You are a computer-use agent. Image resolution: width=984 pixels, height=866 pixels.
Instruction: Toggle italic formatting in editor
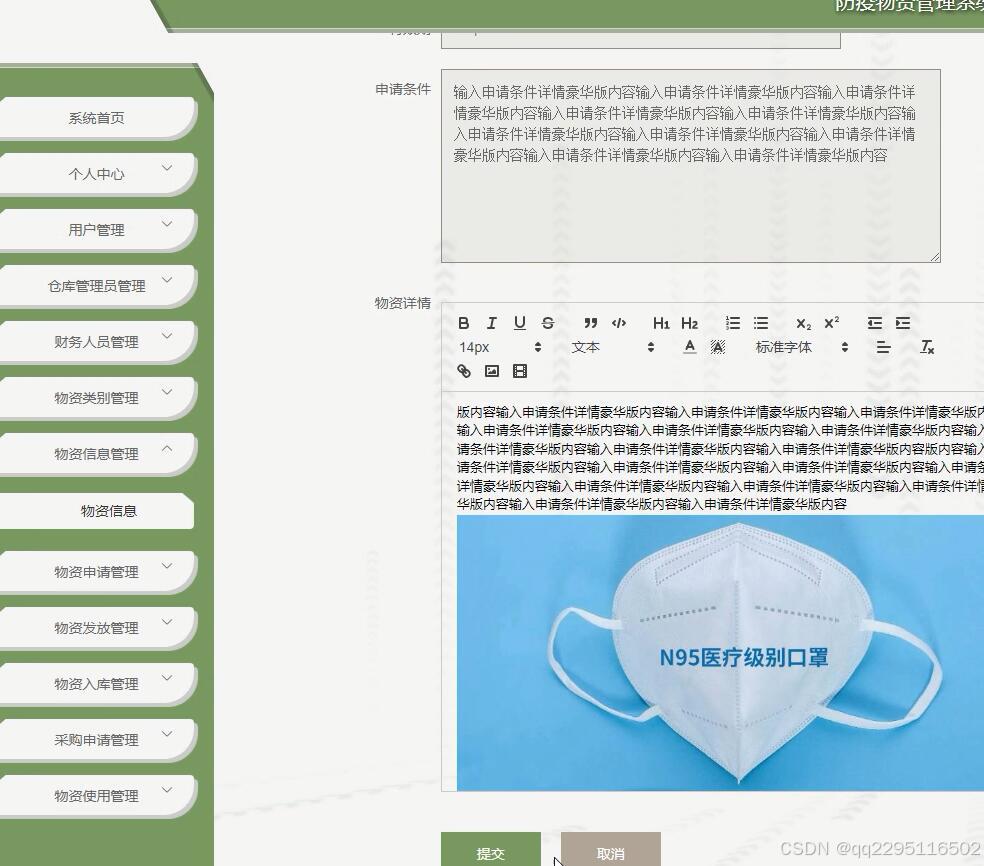click(x=491, y=323)
